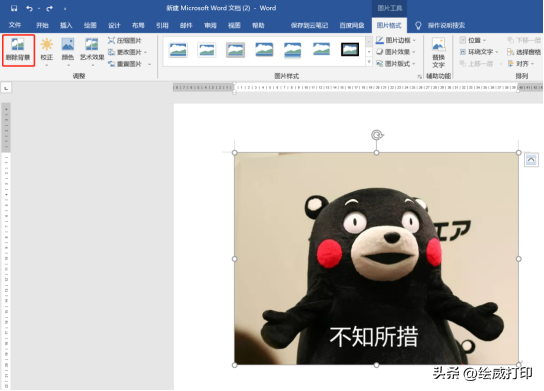Click the top-left resize handle of picture

[x=235, y=153]
